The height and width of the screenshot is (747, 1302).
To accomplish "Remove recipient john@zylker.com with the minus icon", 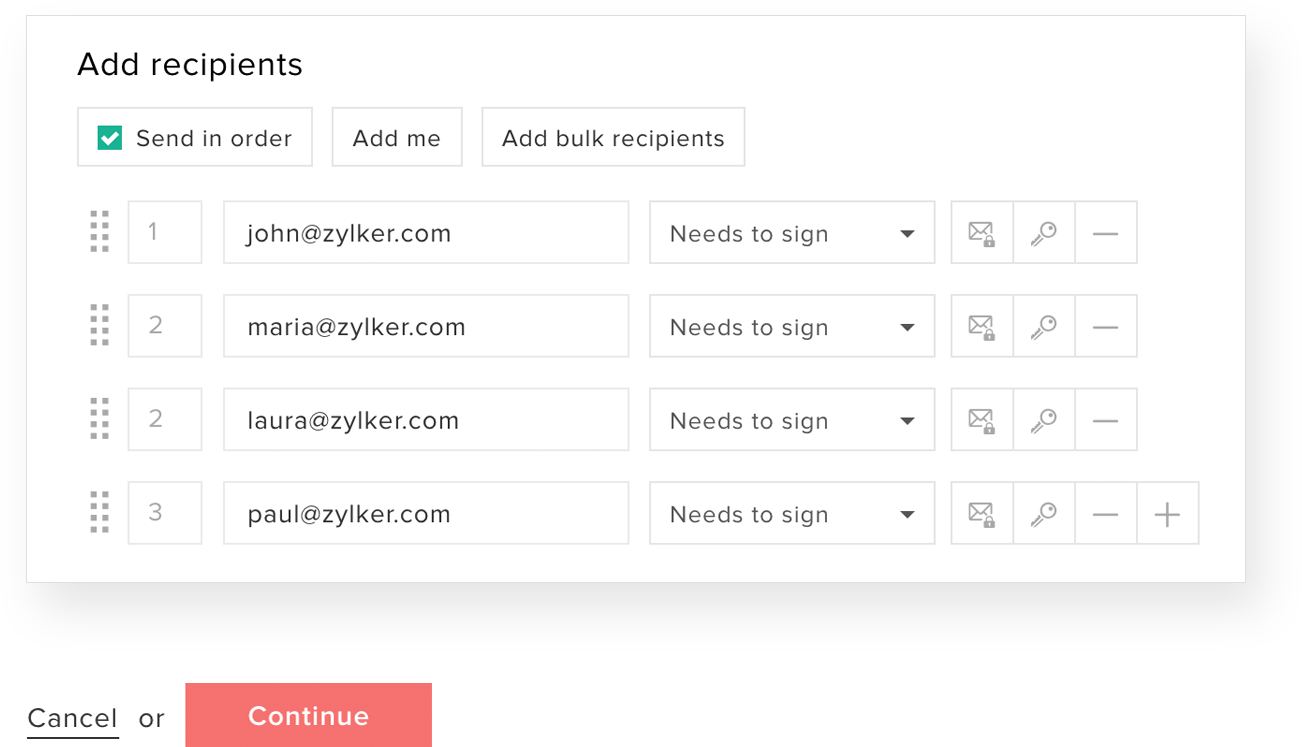I will (x=1106, y=233).
